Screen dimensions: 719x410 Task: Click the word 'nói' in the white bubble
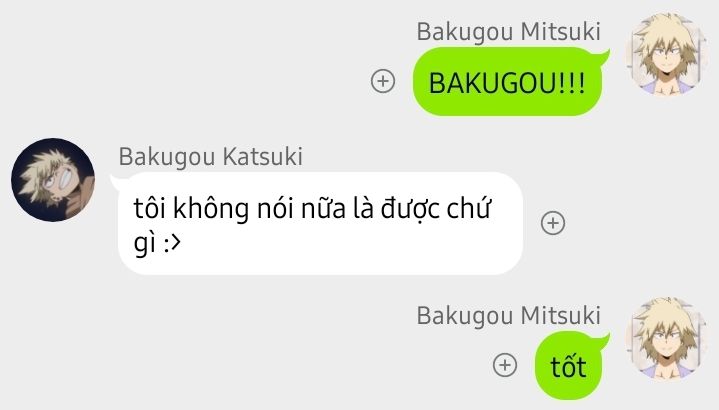coord(275,209)
